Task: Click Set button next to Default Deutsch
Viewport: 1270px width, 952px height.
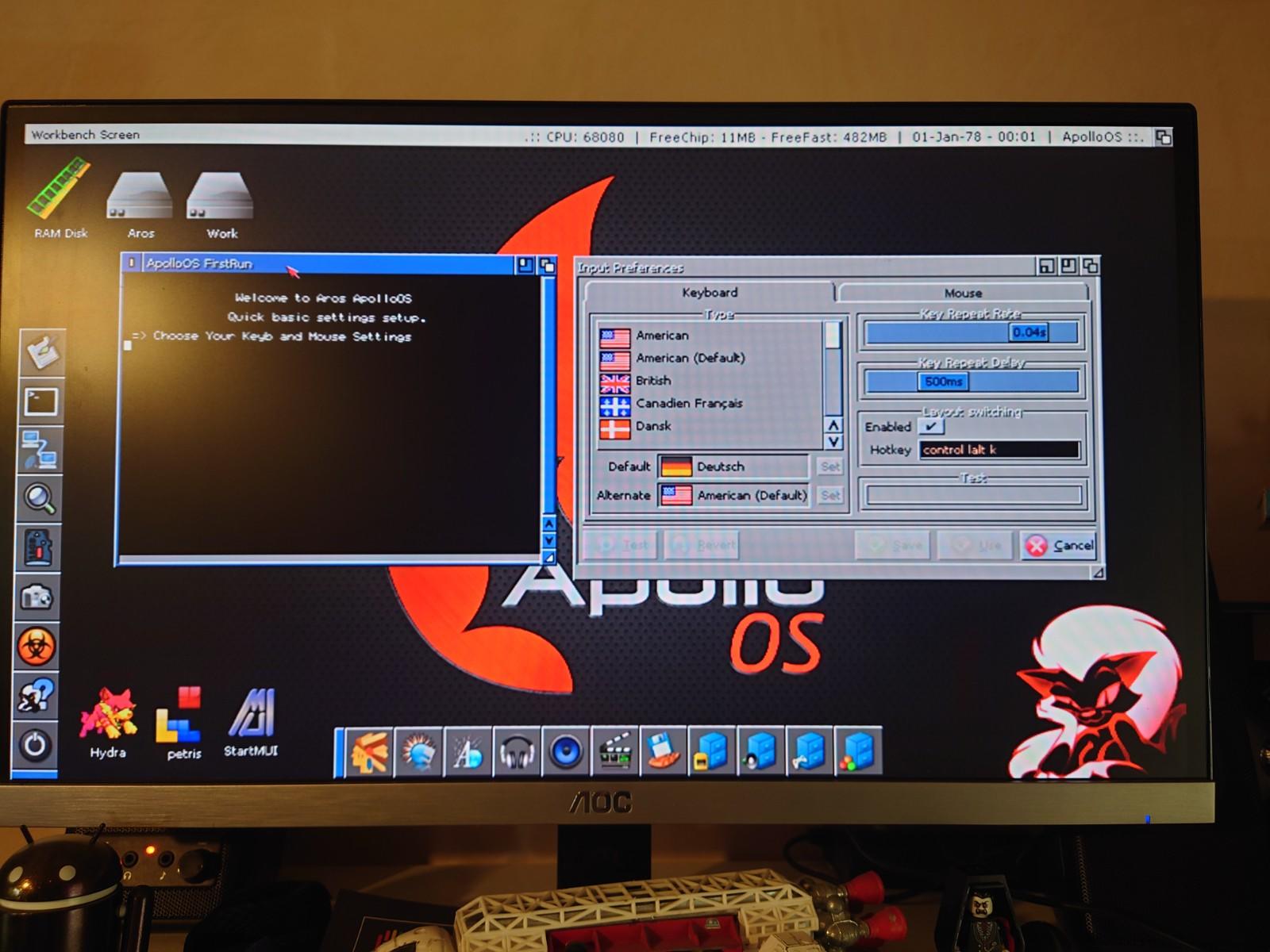Action: [x=830, y=466]
